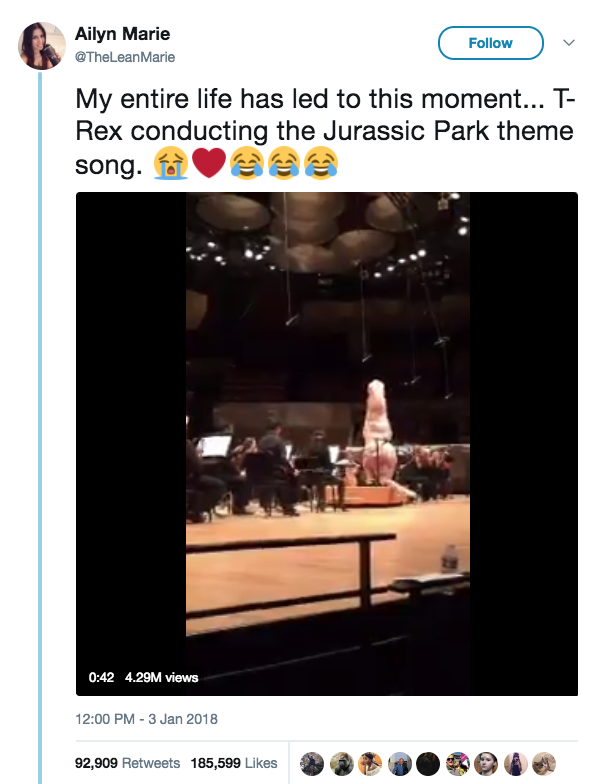Open the Ailyn Marie display name link
The width and height of the screenshot is (606, 784).
coord(123,34)
